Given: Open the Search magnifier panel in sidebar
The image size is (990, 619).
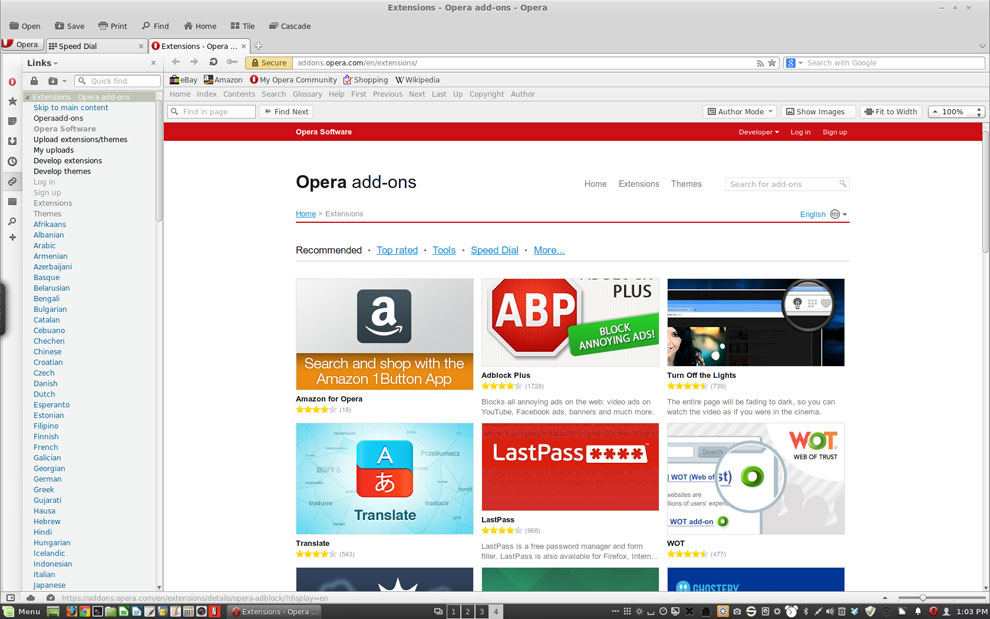Looking at the screenshot, I should 12,222.
